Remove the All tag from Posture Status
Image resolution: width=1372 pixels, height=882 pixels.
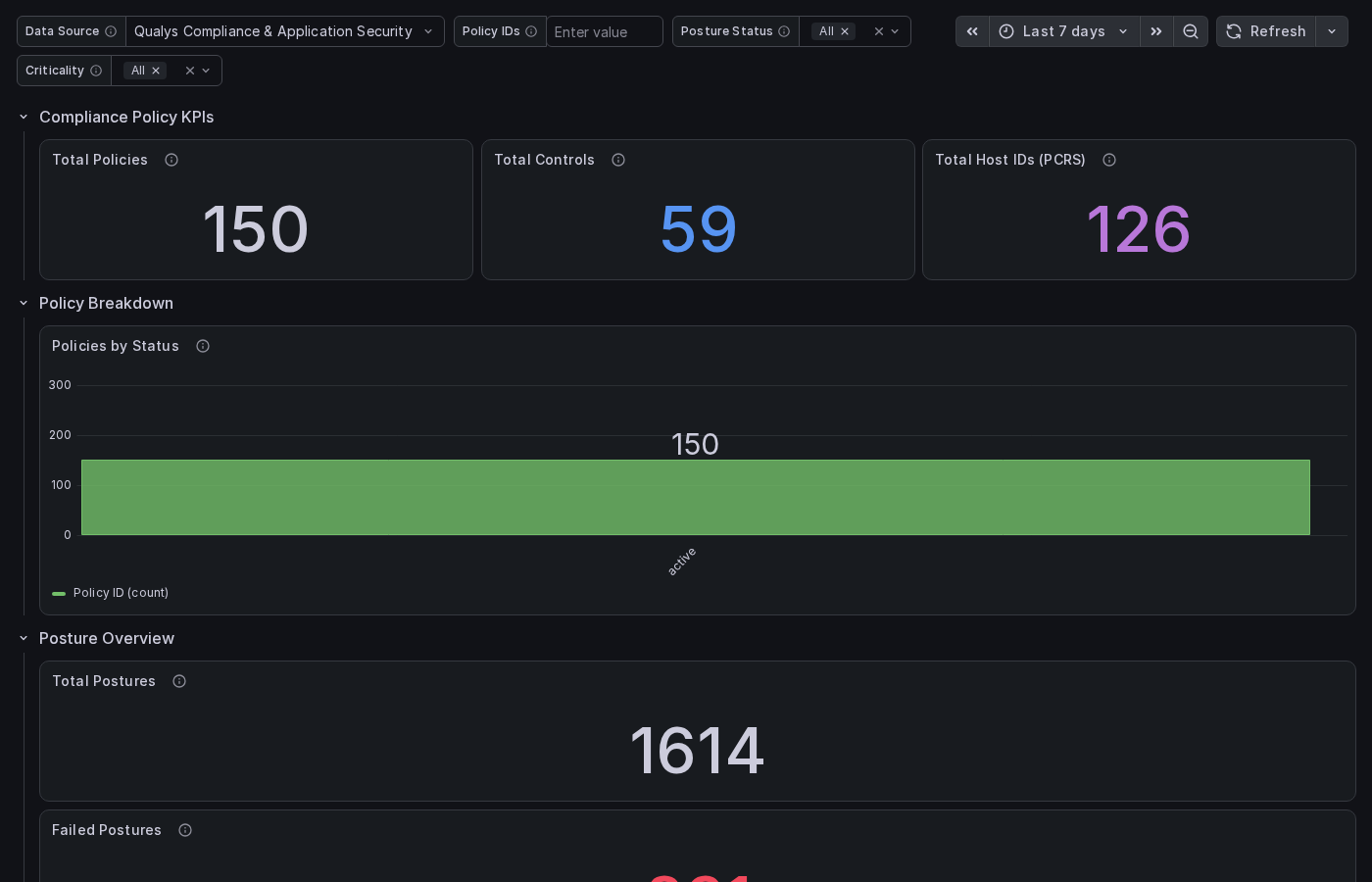tap(845, 31)
